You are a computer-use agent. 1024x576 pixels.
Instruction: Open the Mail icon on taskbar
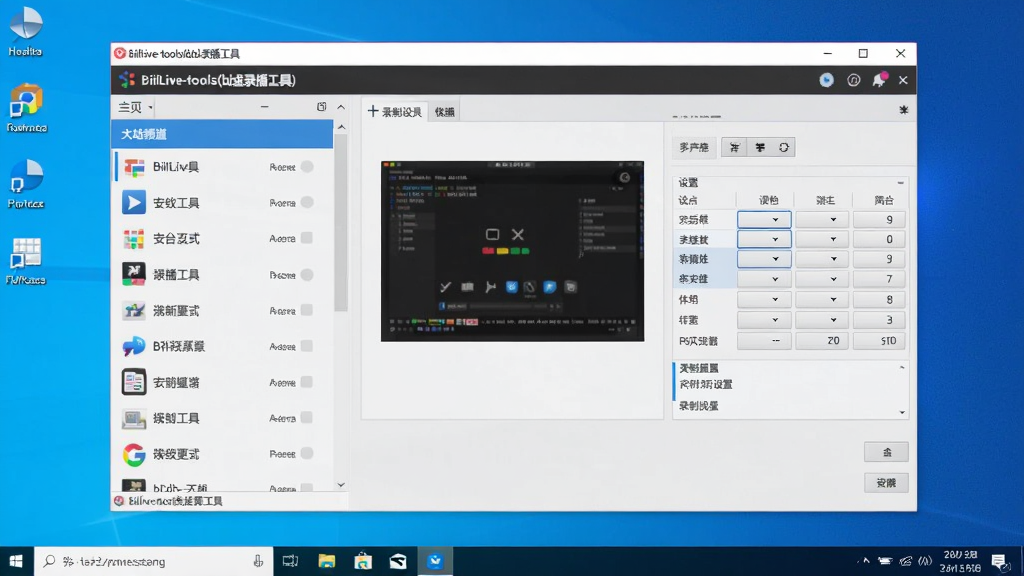pos(398,561)
